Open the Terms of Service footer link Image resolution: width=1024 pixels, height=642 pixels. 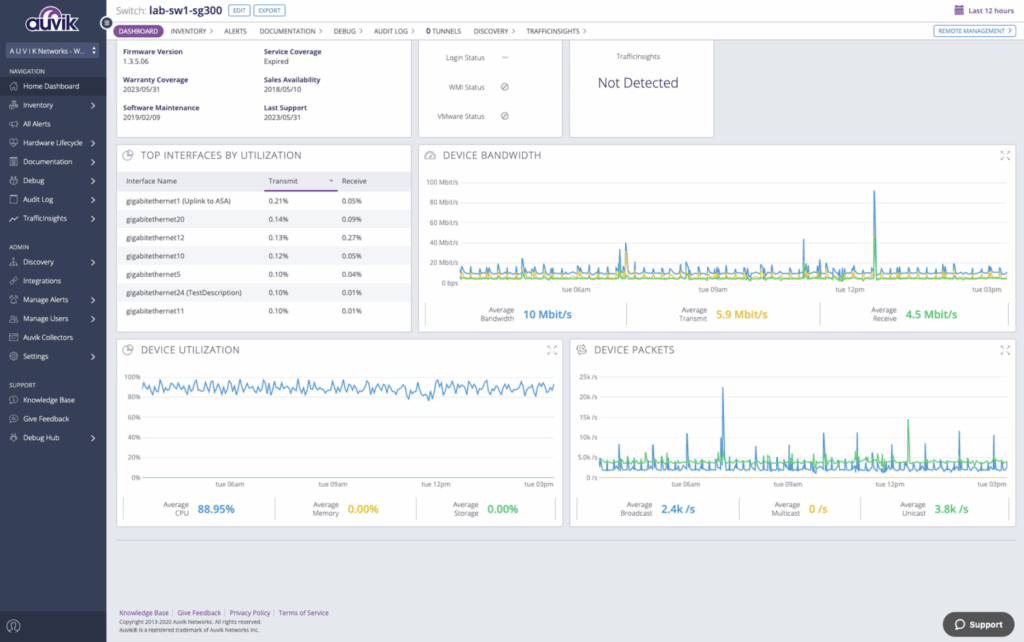click(304, 613)
